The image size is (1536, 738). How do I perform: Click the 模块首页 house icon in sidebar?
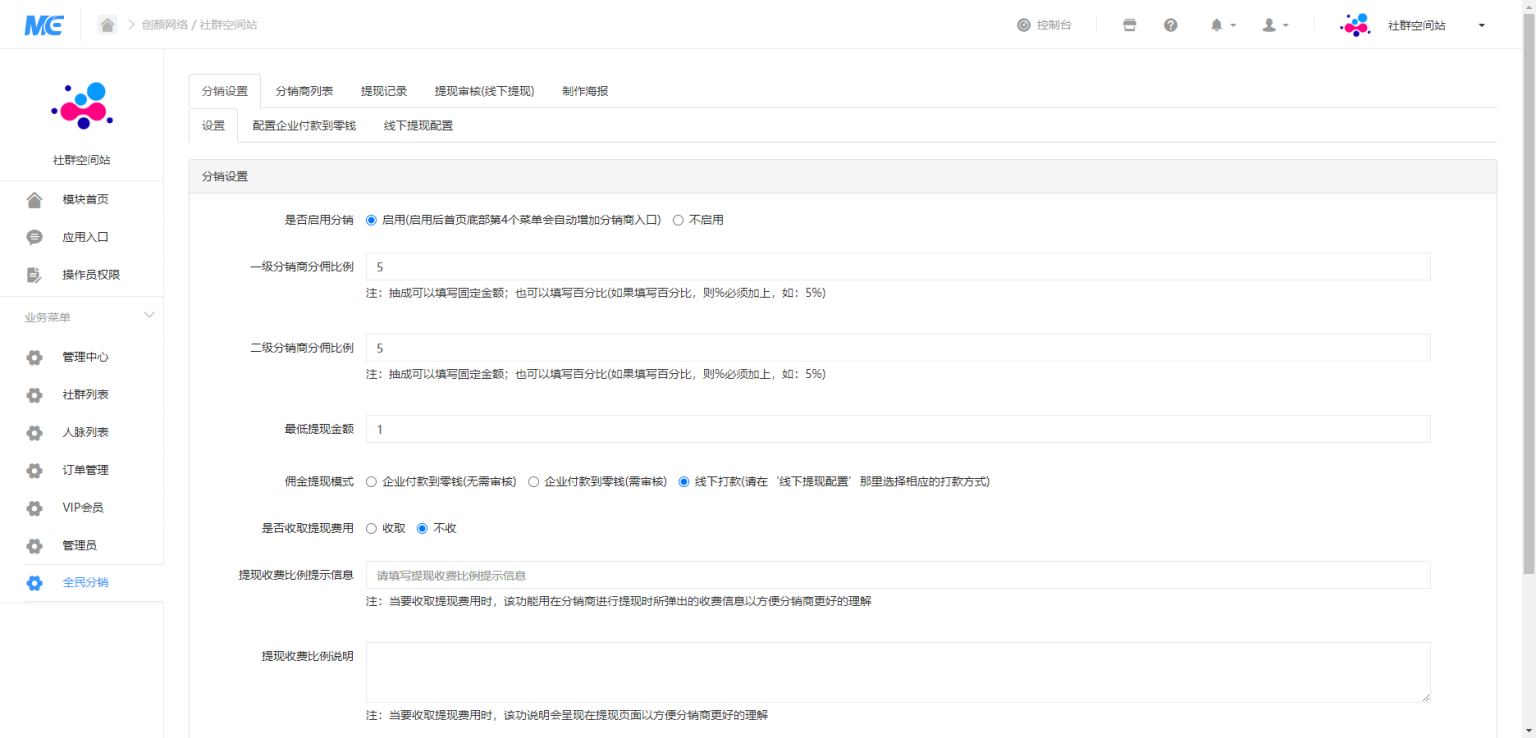[34, 200]
